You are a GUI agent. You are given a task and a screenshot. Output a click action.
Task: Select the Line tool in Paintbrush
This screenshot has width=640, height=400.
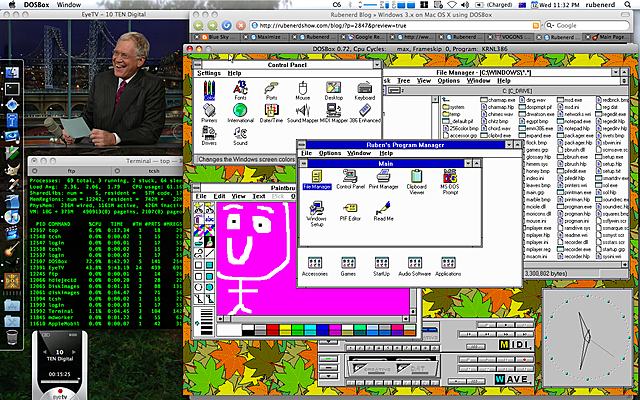coord(209,253)
